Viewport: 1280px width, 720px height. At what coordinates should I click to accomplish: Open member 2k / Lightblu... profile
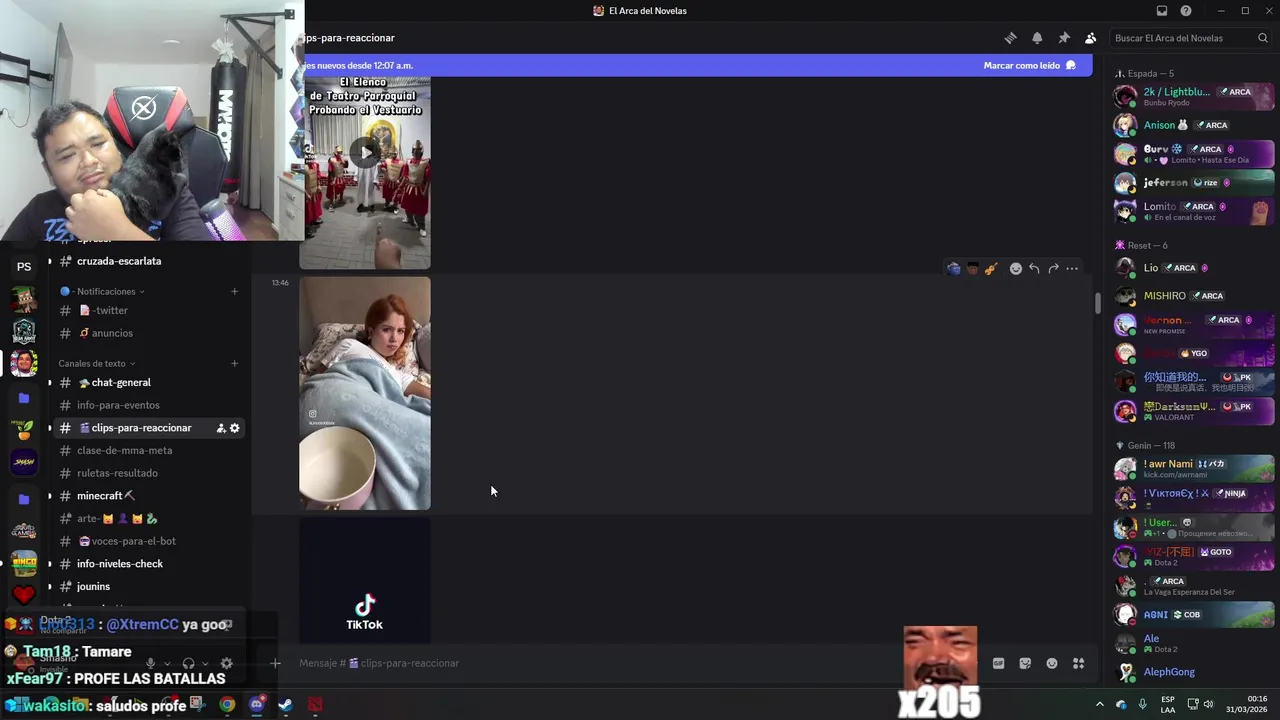point(1194,96)
